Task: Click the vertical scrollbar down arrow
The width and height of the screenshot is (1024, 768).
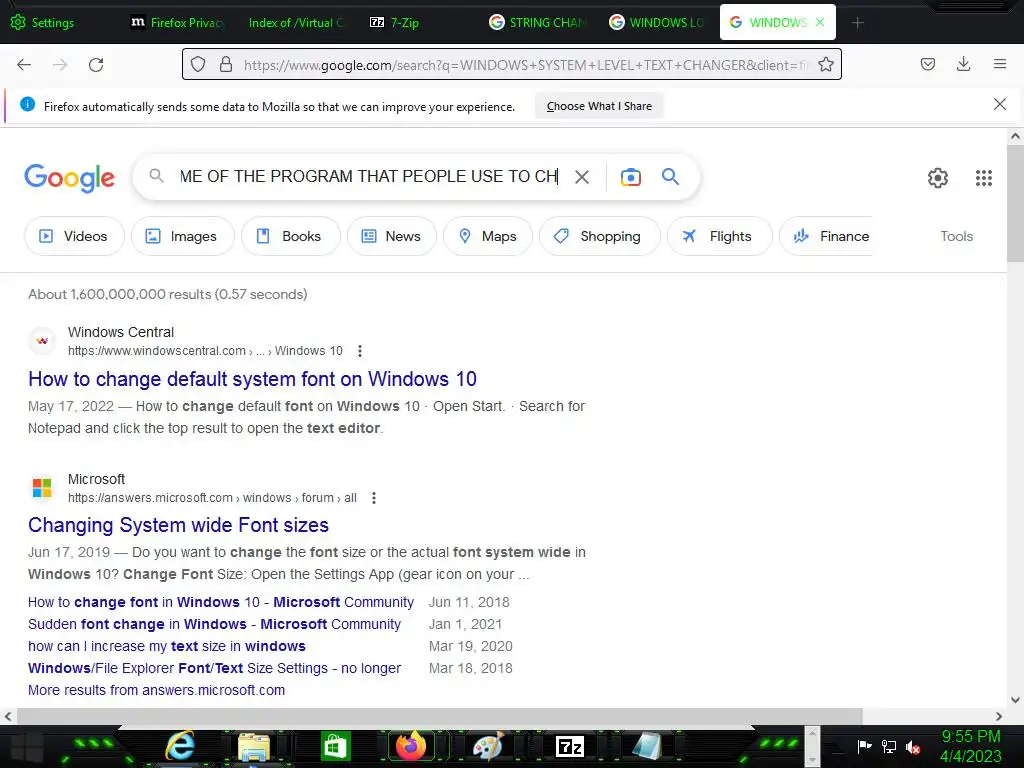Action: 1015,699
